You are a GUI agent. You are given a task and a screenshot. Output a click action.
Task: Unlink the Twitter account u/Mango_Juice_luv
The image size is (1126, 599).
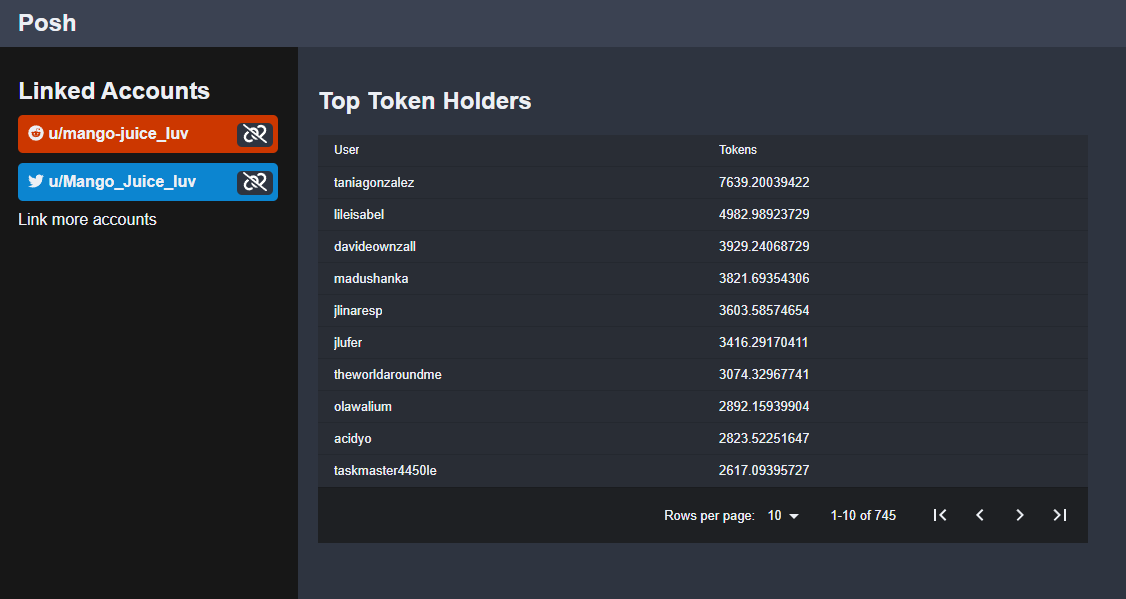[x=255, y=182]
